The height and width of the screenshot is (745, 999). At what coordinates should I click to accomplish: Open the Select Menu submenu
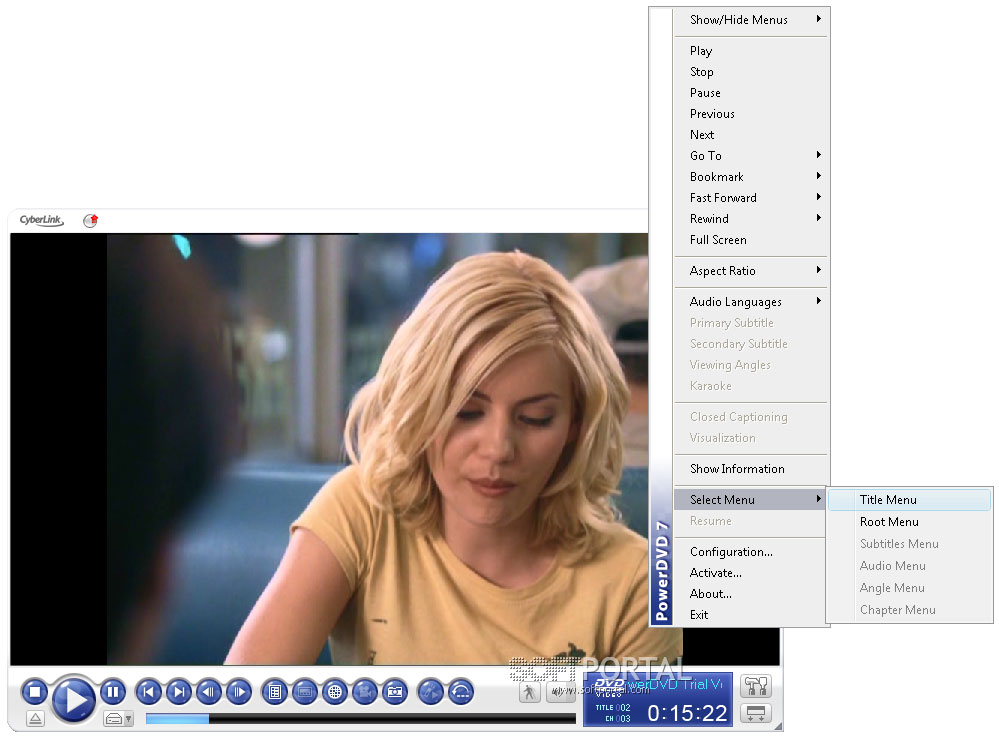(751, 500)
